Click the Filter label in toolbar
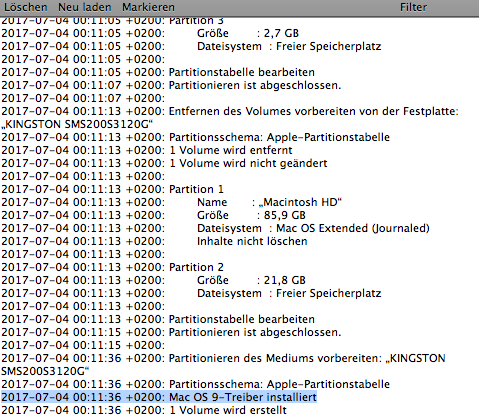 point(413,7)
